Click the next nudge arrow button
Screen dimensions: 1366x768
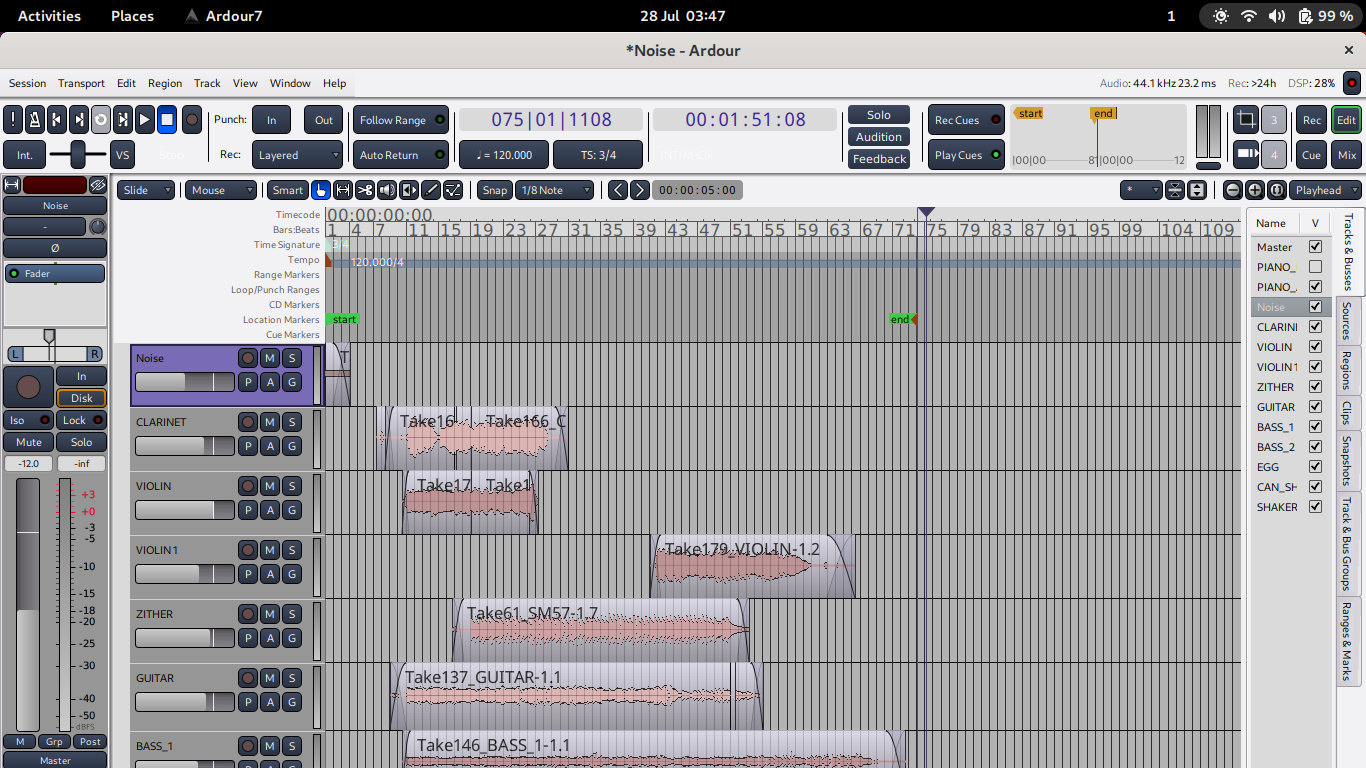pos(640,190)
